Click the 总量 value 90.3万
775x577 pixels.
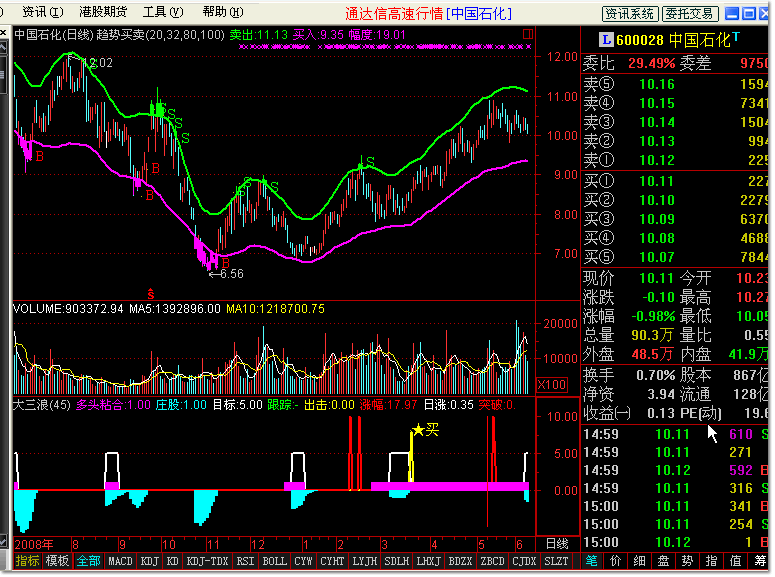tap(652, 335)
